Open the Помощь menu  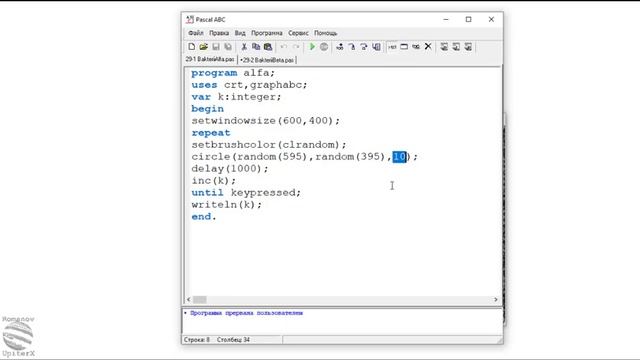pos(325,33)
